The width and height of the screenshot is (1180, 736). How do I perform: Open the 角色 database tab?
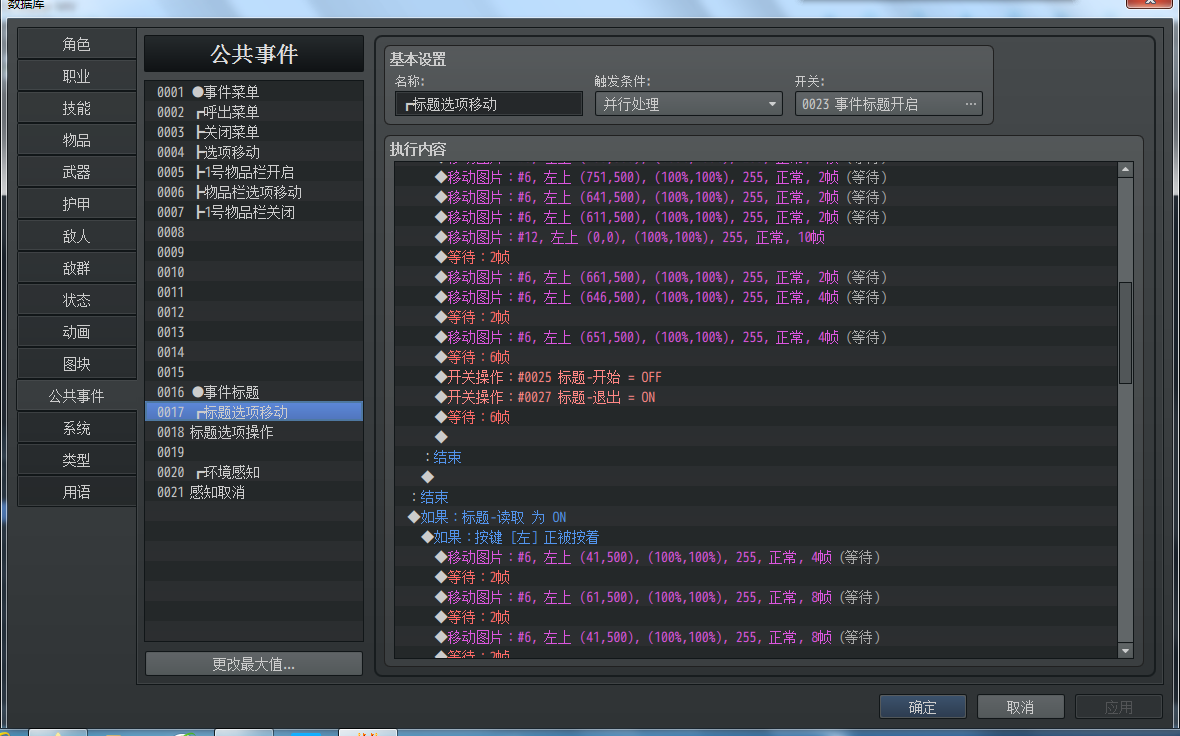coord(77,44)
